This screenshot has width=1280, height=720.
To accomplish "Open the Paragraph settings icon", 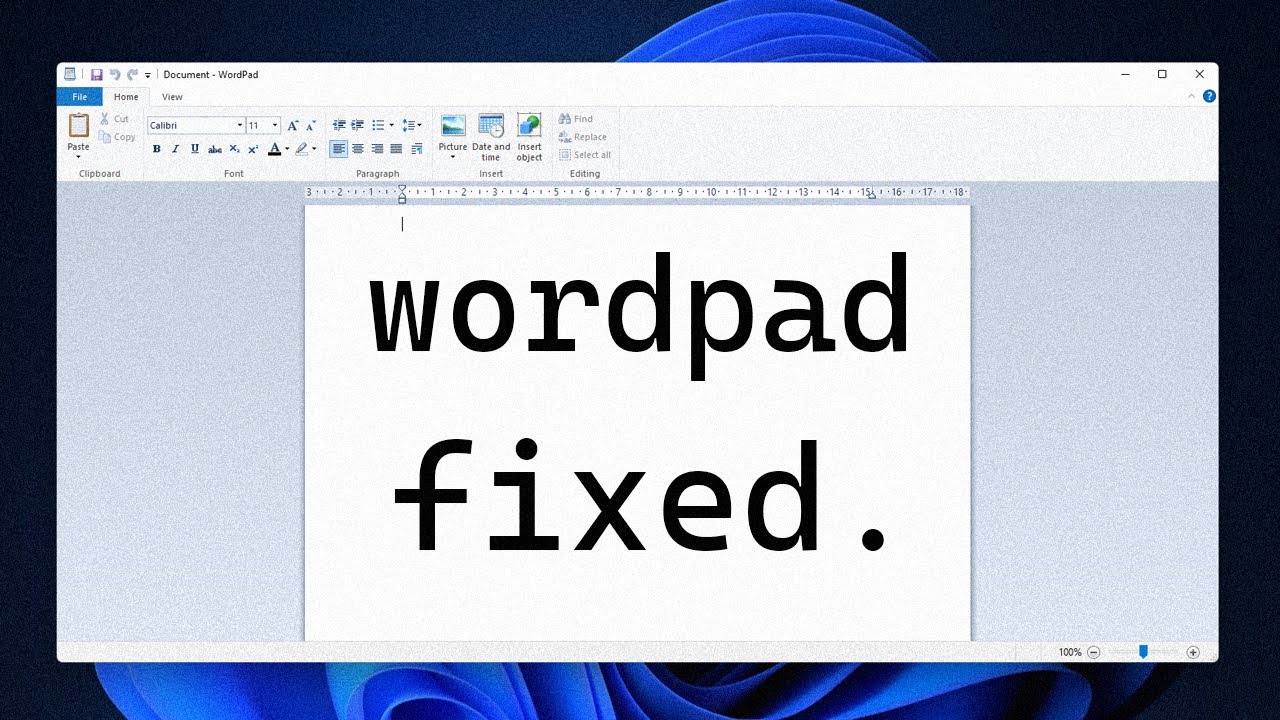I will [417, 149].
